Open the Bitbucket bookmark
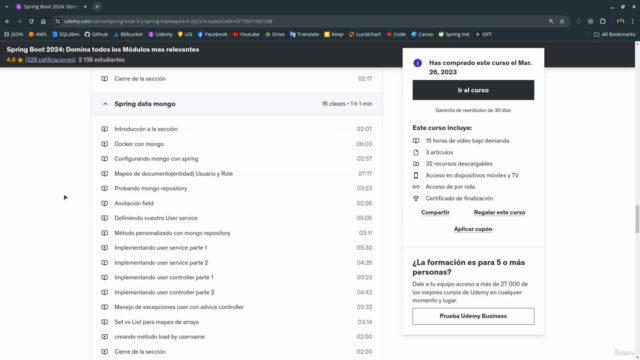 (128, 34)
